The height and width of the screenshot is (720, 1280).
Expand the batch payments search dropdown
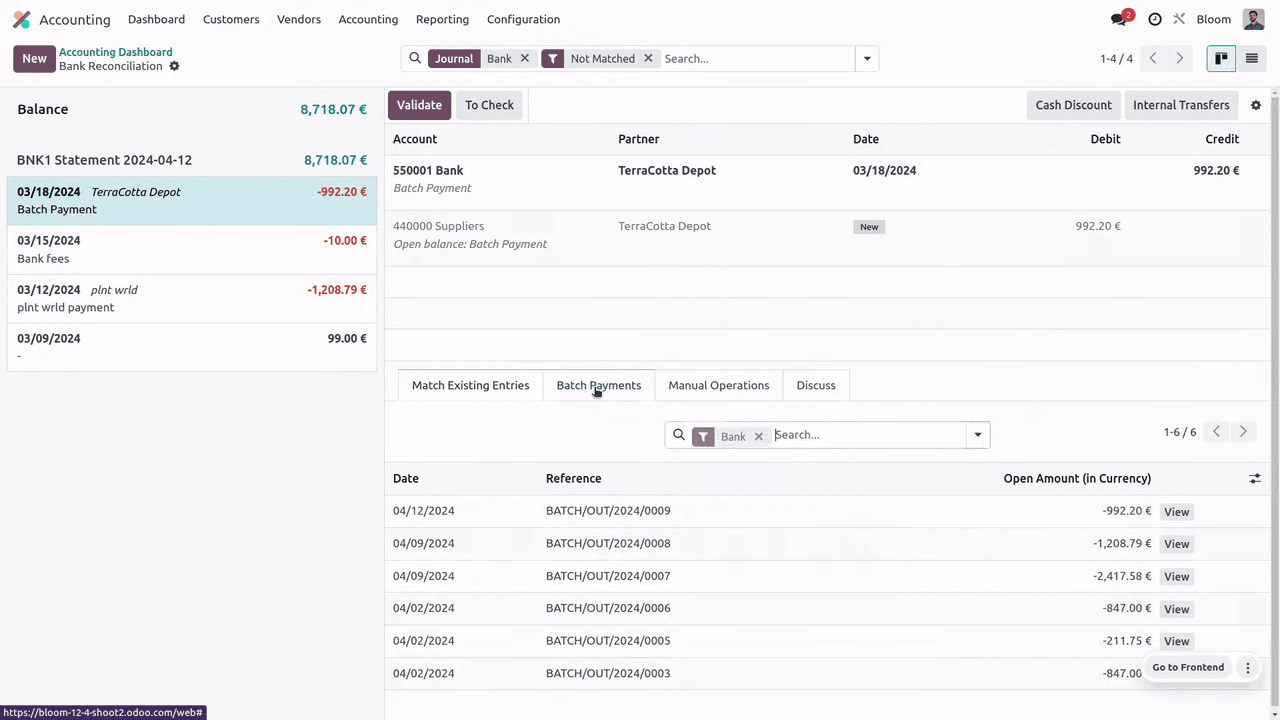977,435
